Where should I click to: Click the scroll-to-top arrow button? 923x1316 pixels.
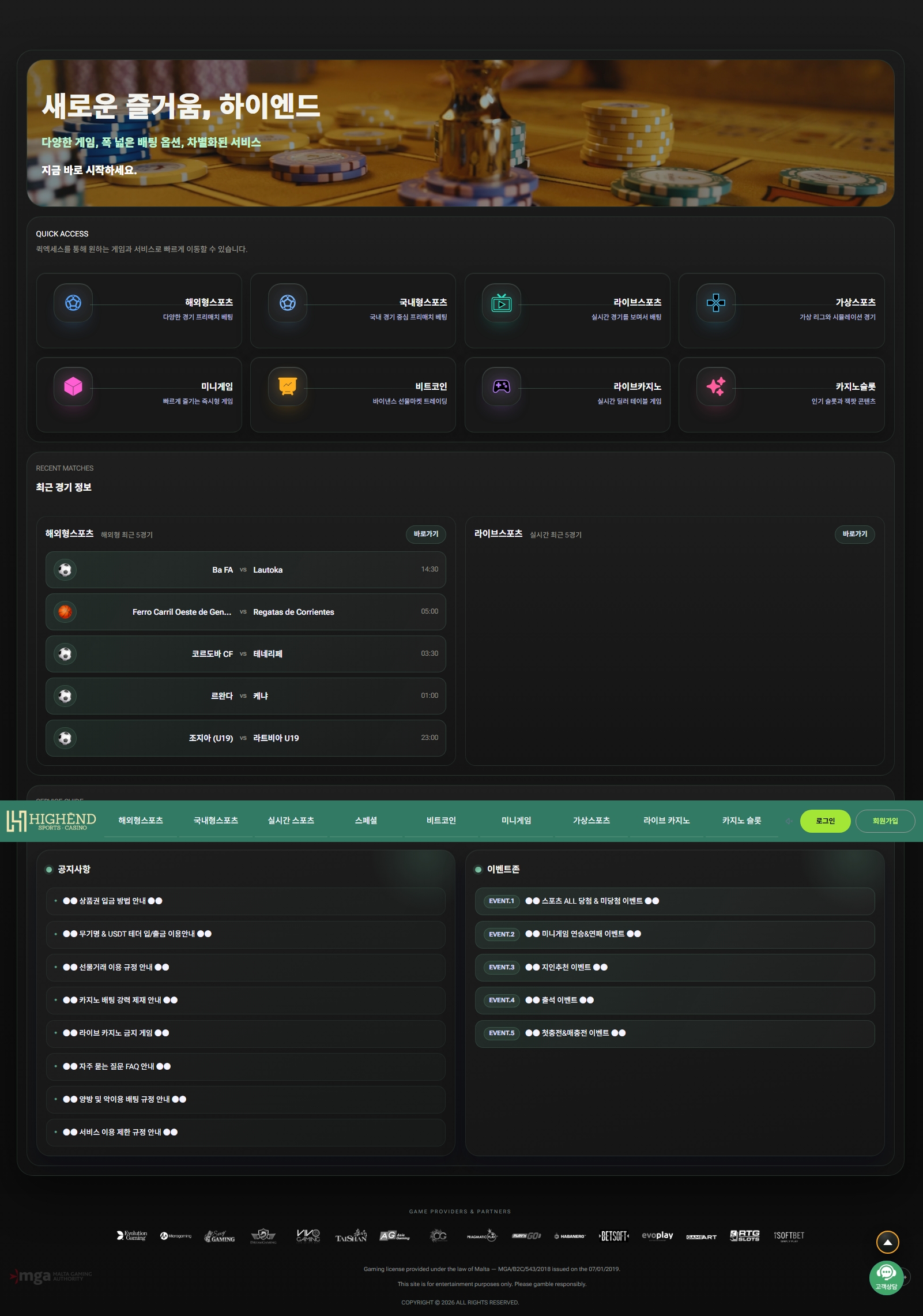coord(888,1242)
